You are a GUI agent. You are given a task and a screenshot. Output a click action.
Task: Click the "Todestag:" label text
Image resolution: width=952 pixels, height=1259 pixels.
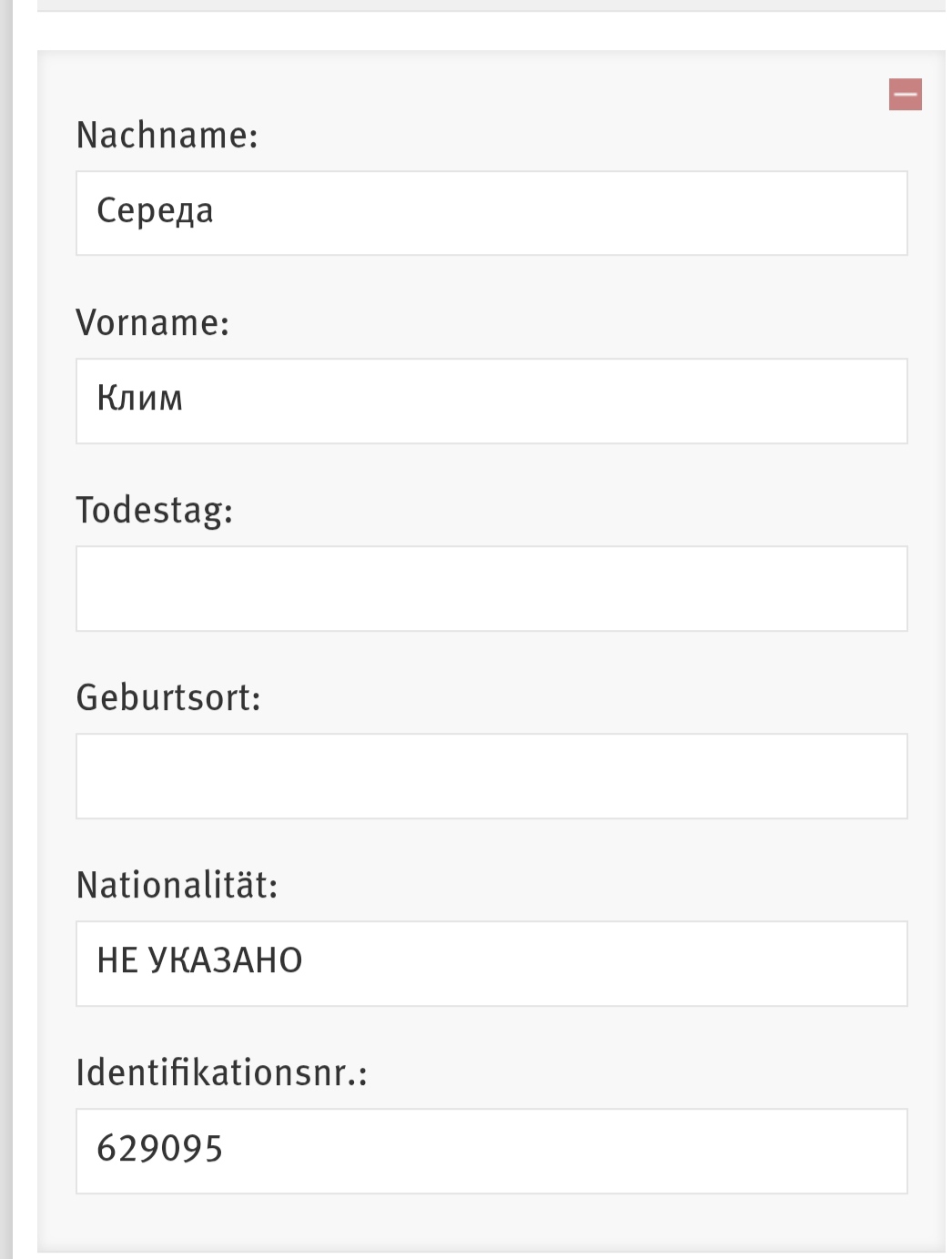click(x=155, y=510)
